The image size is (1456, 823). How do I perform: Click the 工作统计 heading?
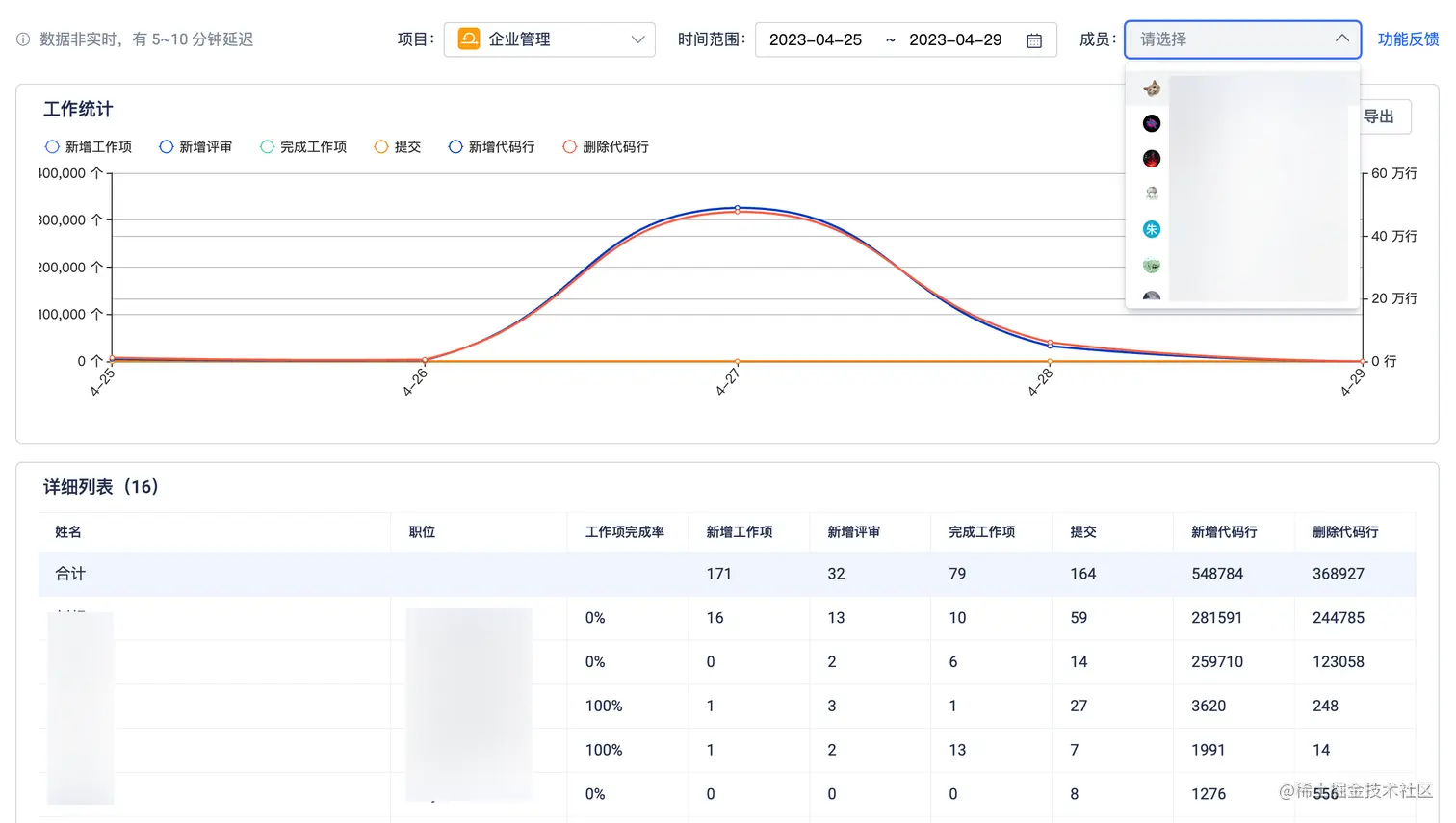click(78, 109)
